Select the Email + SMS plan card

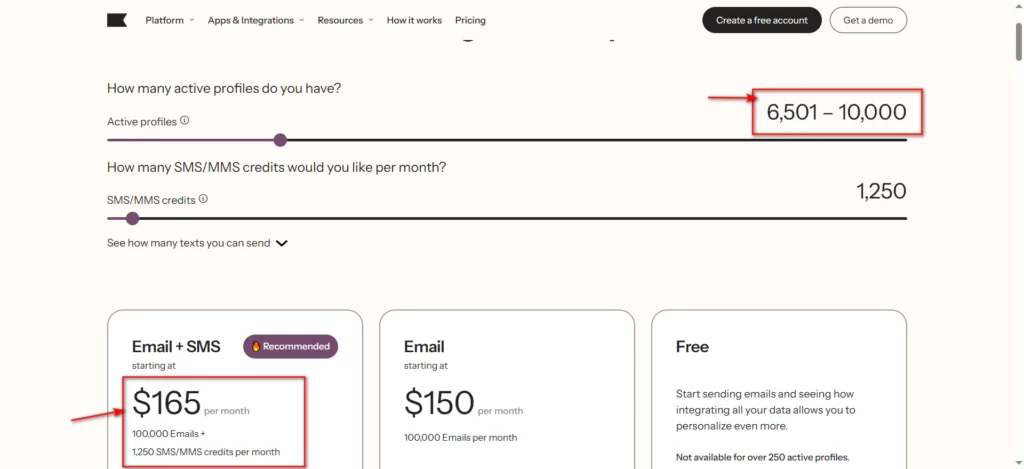[x=234, y=389]
